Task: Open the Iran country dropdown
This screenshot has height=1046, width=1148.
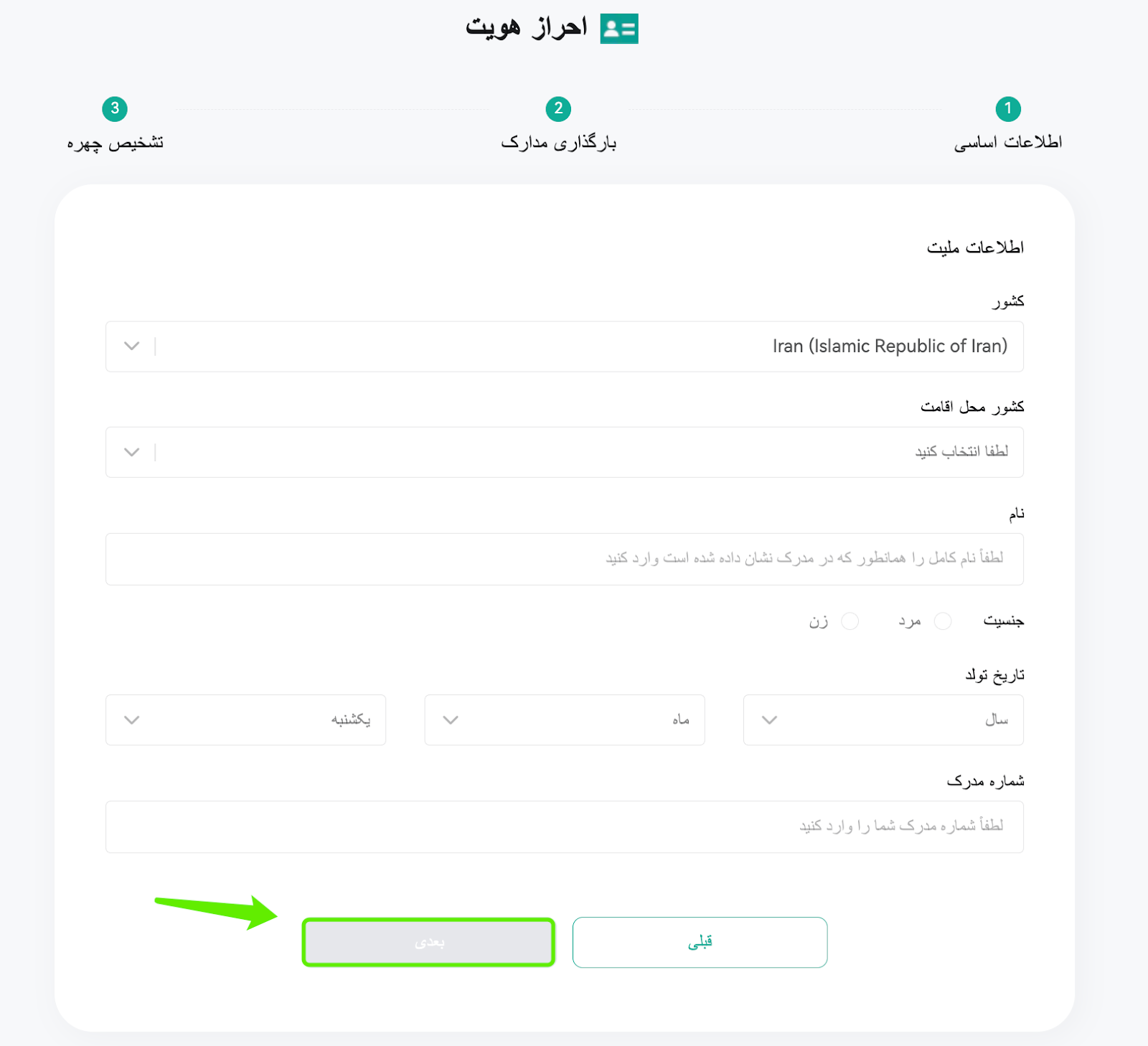Action: (x=565, y=347)
